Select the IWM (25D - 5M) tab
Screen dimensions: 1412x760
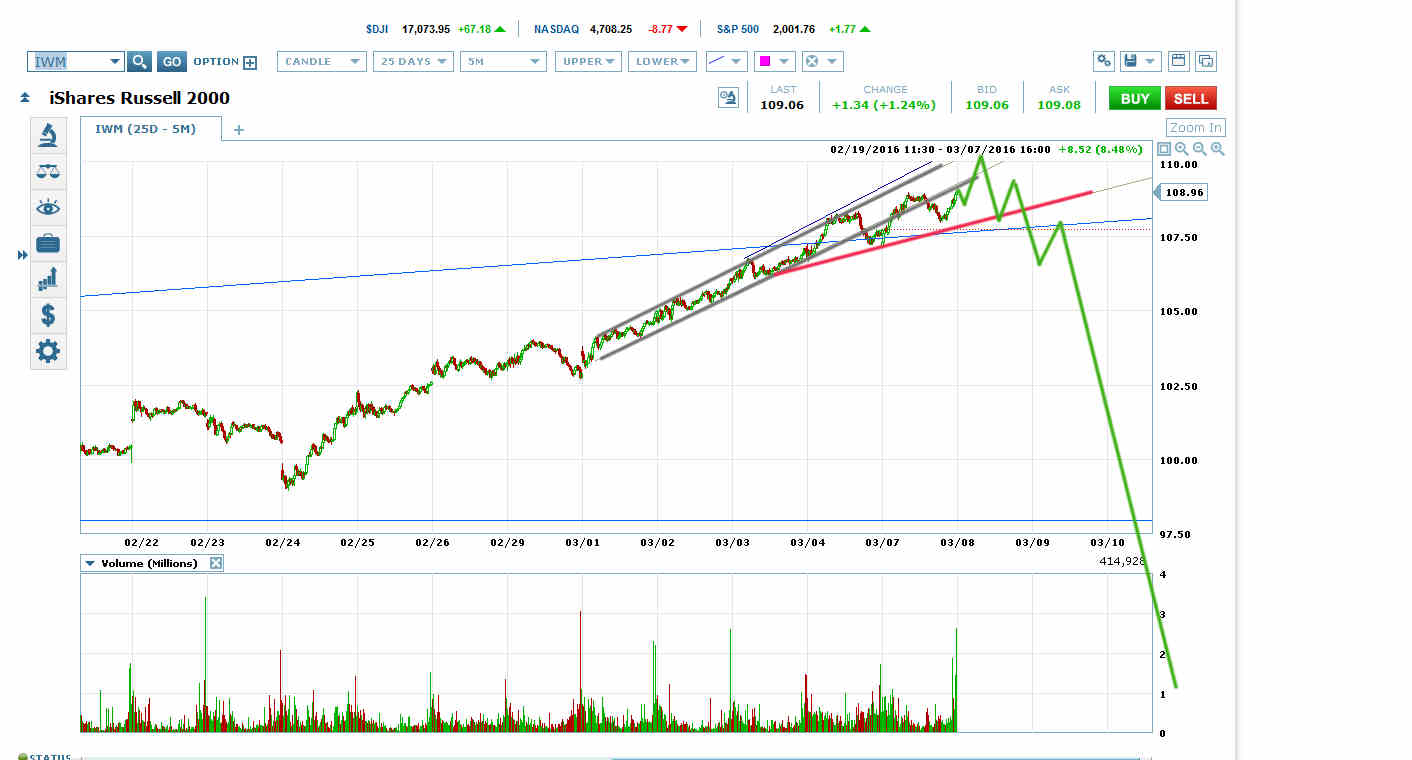[x=145, y=129]
